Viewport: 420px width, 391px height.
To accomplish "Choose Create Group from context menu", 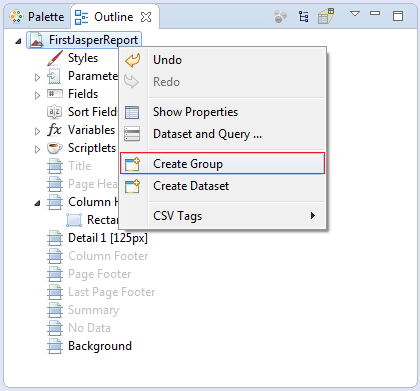I will click(x=222, y=163).
